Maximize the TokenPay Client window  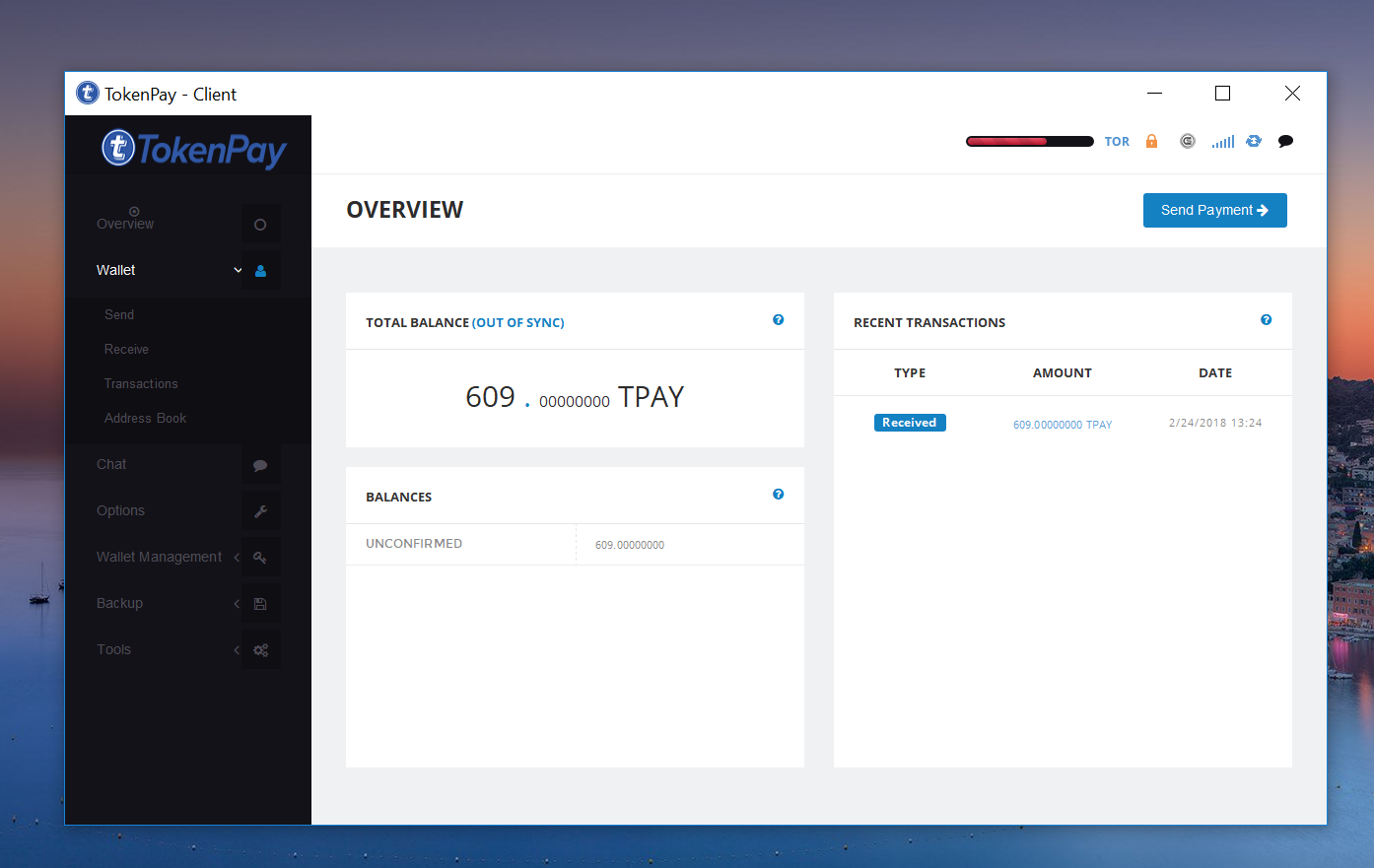[x=1222, y=93]
